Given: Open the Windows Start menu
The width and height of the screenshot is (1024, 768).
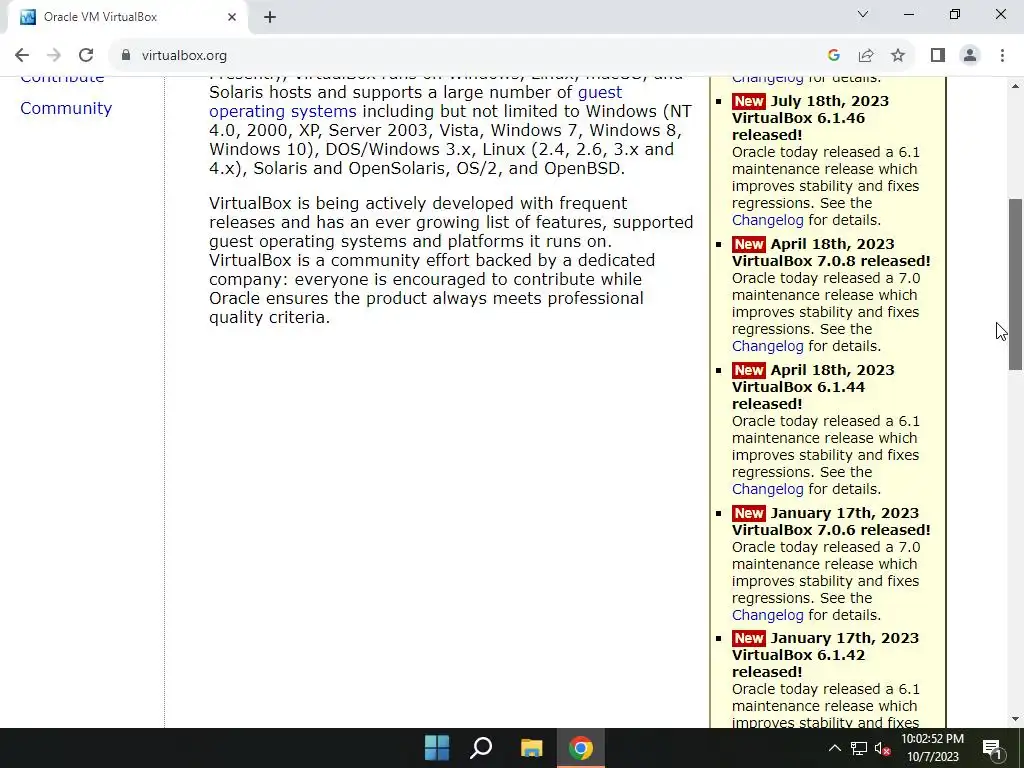Looking at the screenshot, I should pos(437,748).
